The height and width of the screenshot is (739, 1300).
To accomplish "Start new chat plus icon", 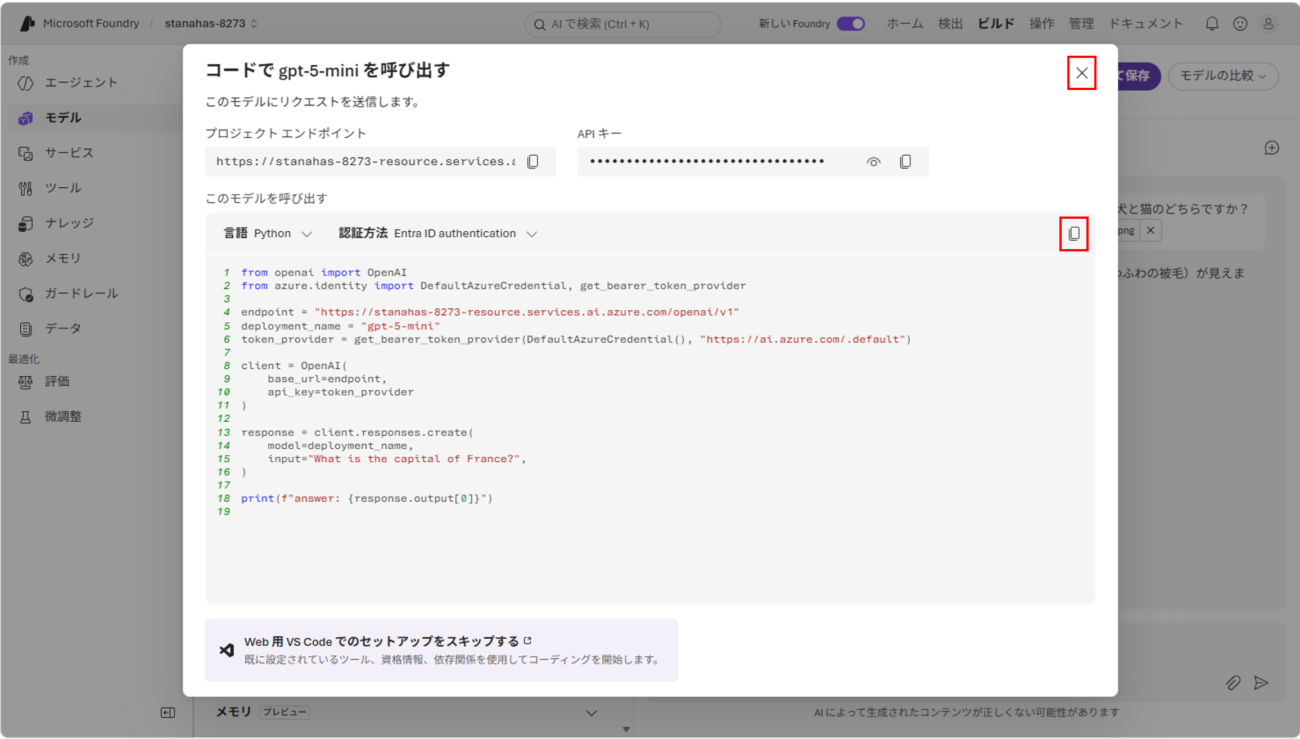I will pos(1271,148).
